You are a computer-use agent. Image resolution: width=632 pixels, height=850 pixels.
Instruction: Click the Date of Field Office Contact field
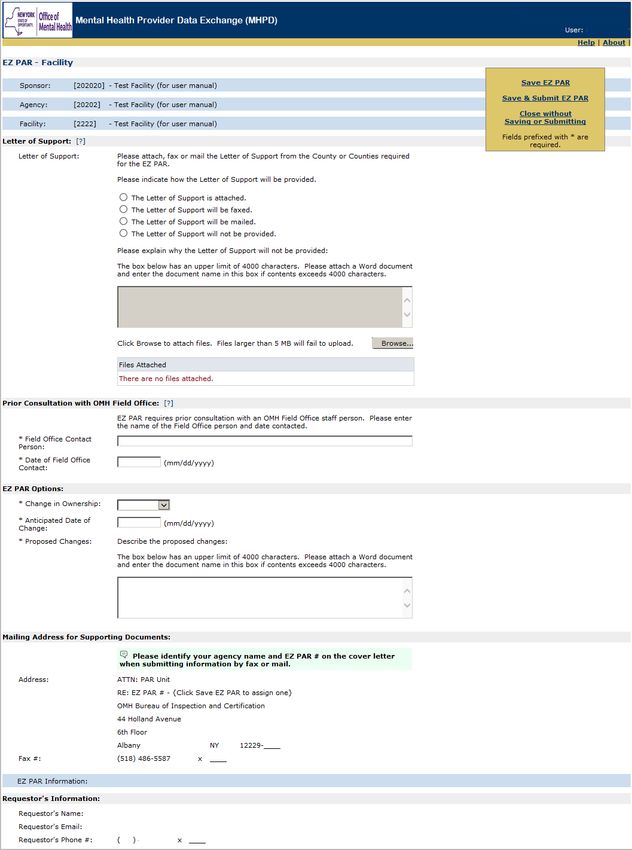pos(139,462)
